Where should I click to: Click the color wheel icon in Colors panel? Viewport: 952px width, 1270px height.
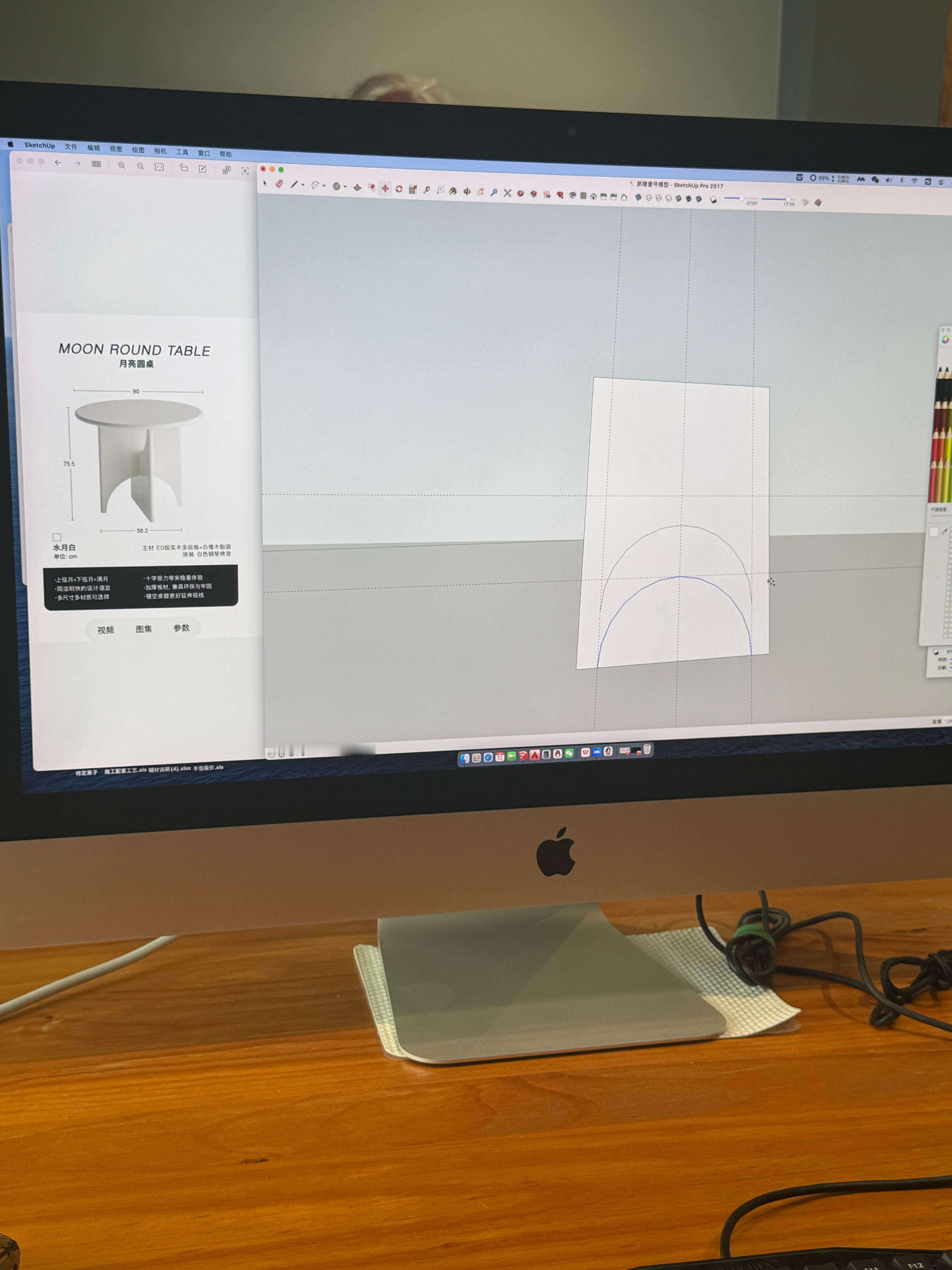(945, 340)
